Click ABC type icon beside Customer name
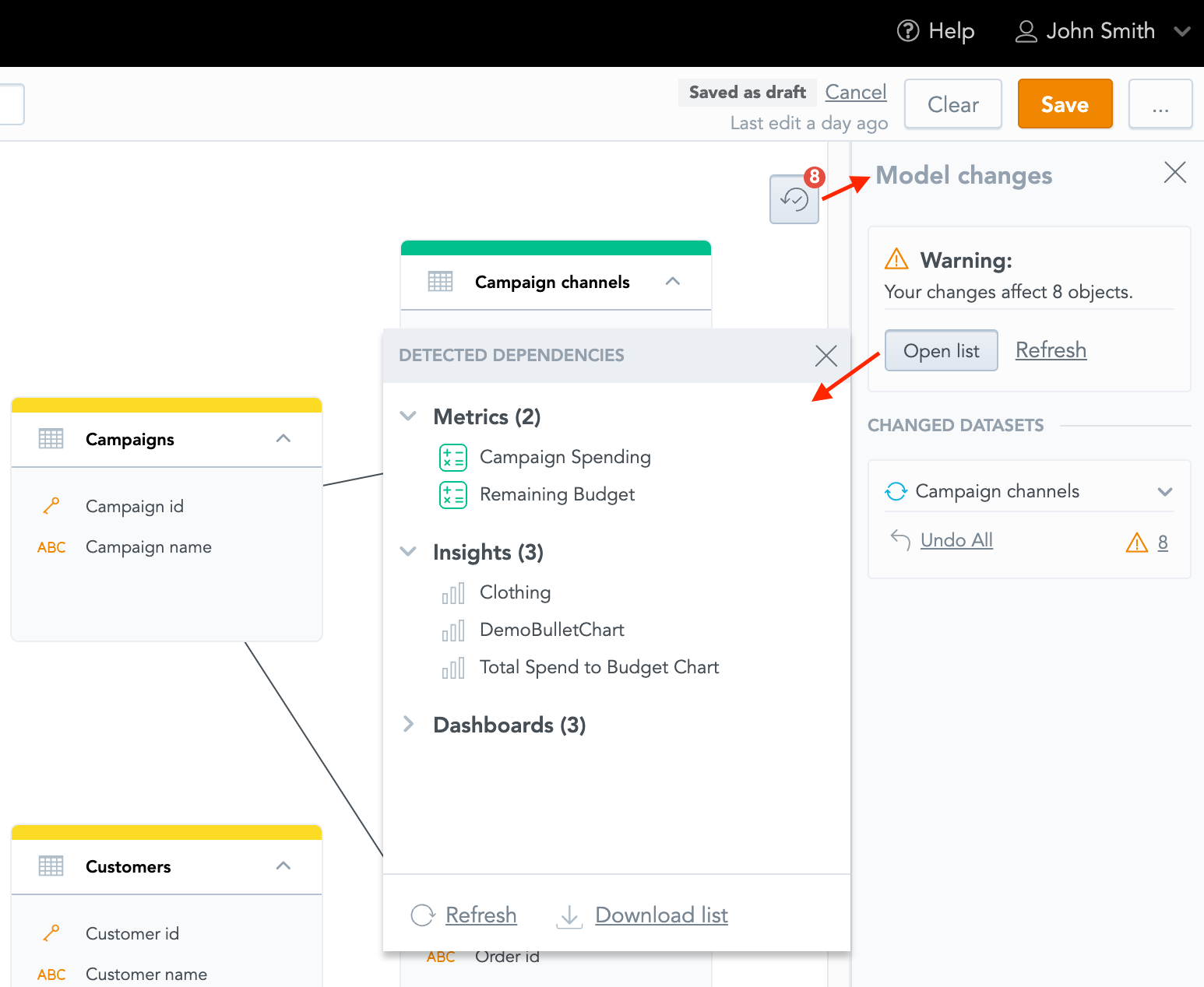Image resolution: width=1204 pixels, height=987 pixels. pos(51,975)
